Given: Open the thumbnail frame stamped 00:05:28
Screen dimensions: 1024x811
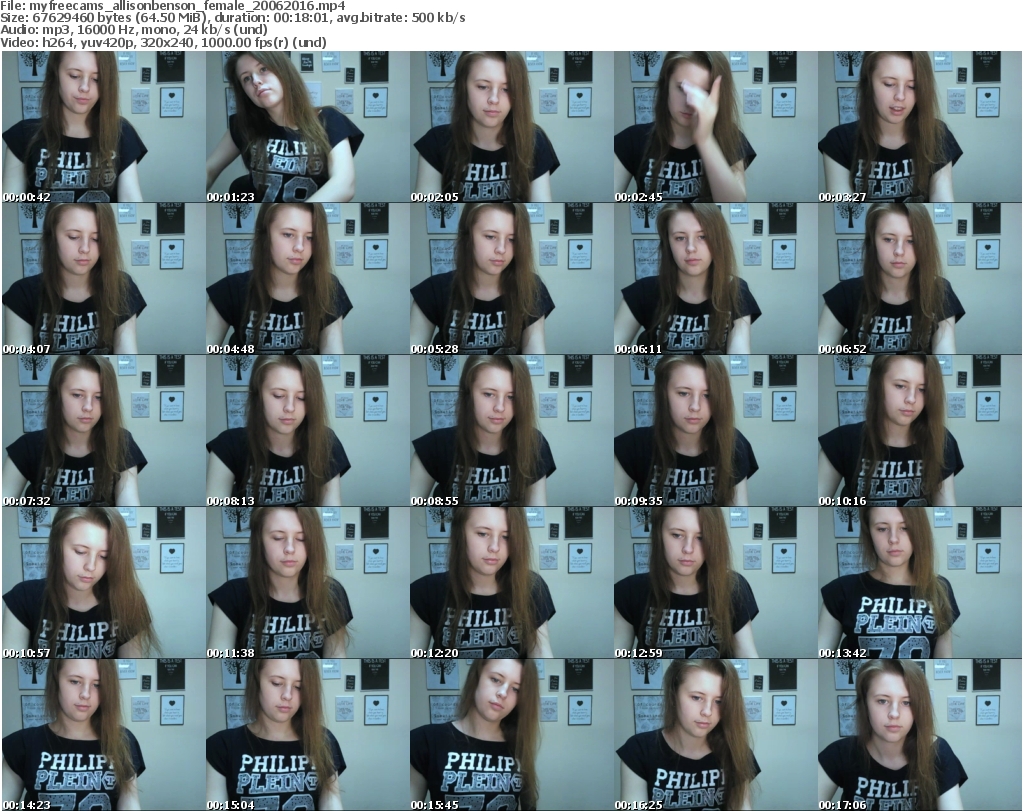Looking at the screenshot, I should click(x=511, y=279).
